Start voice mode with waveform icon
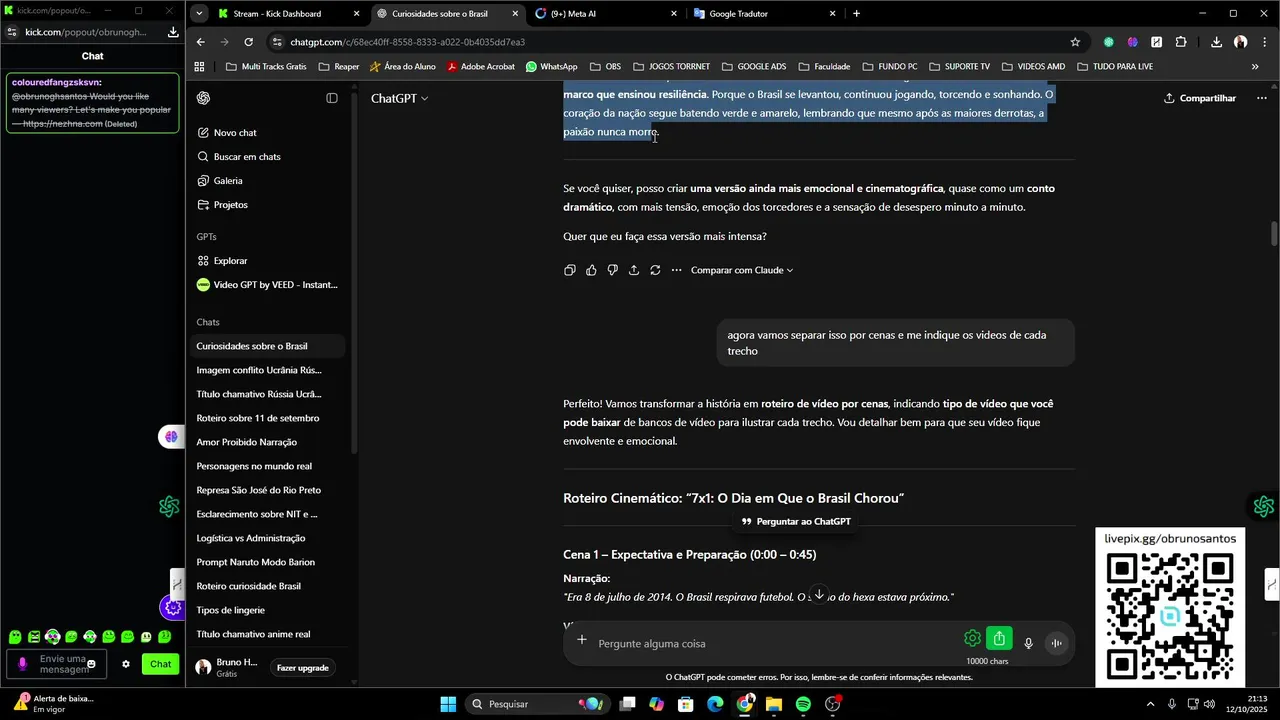Image resolution: width=1280 pixels, height=720 pixels. [x=1056, y=644]
